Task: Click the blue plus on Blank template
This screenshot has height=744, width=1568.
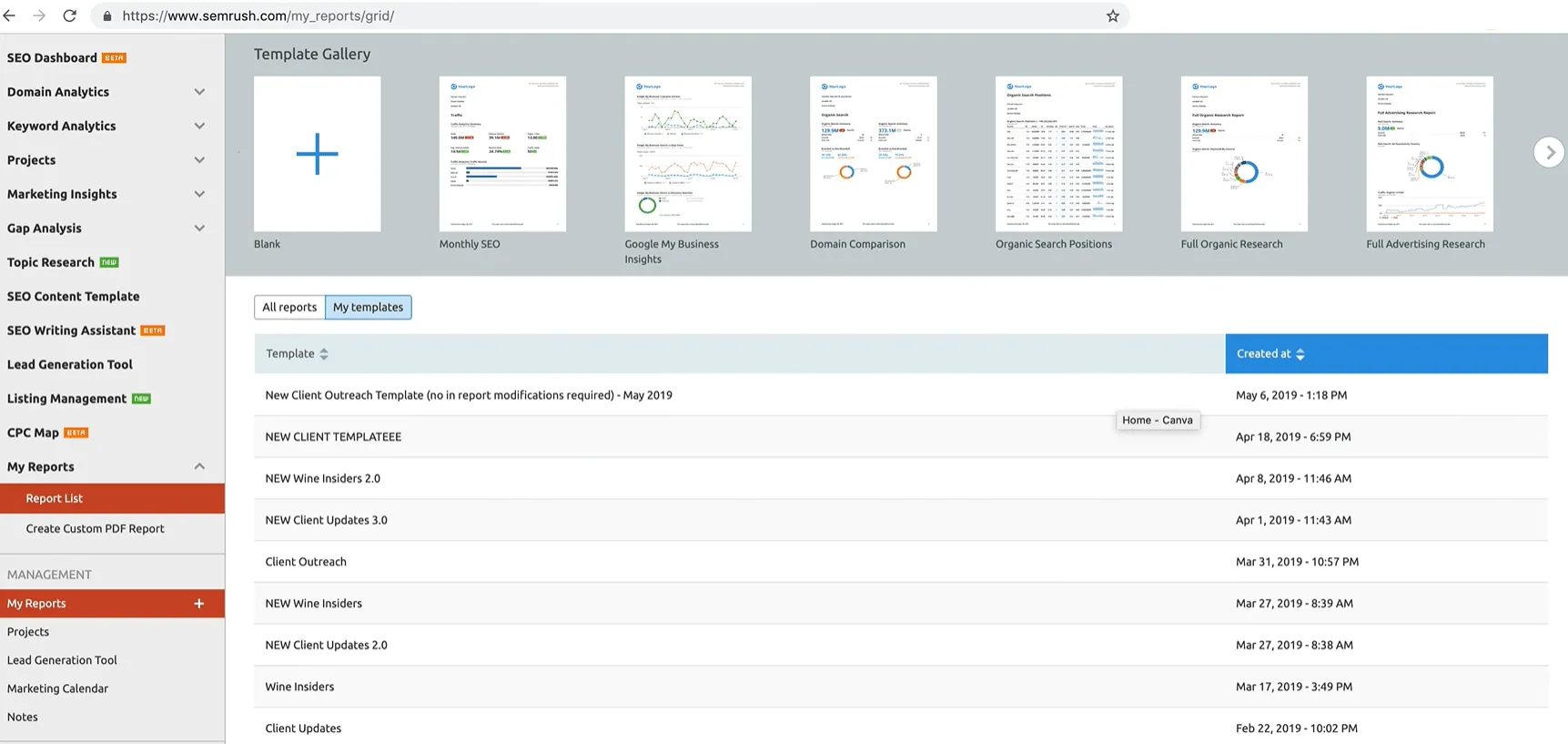Action: (x=317, y=154)
